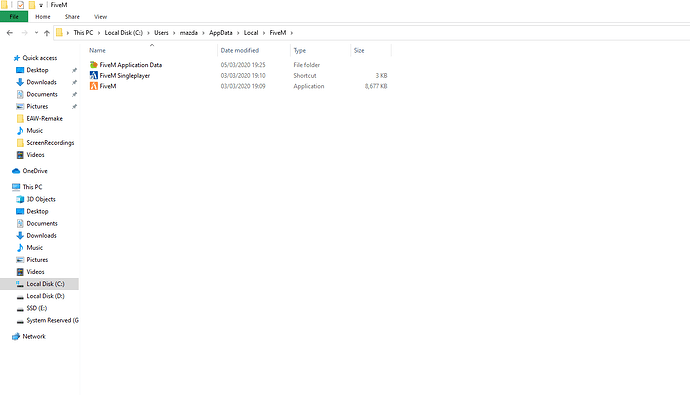690x395 pixels.
Task: Open the FiveM Application Data folder icon
Action: click(93, 65)
